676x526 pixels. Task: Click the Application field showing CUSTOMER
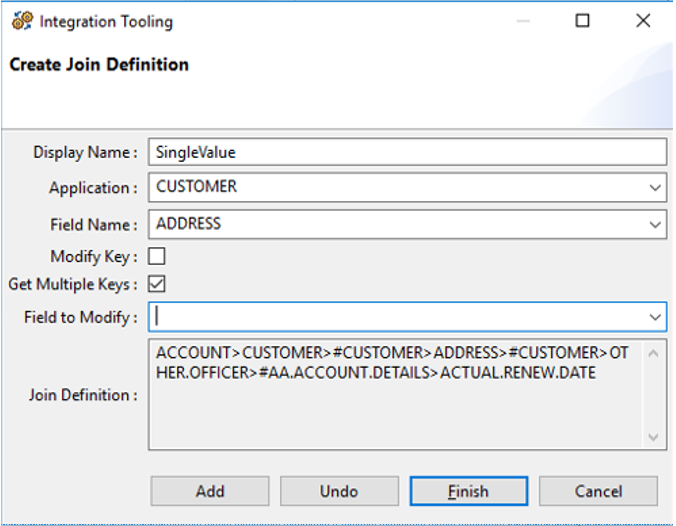396,187
